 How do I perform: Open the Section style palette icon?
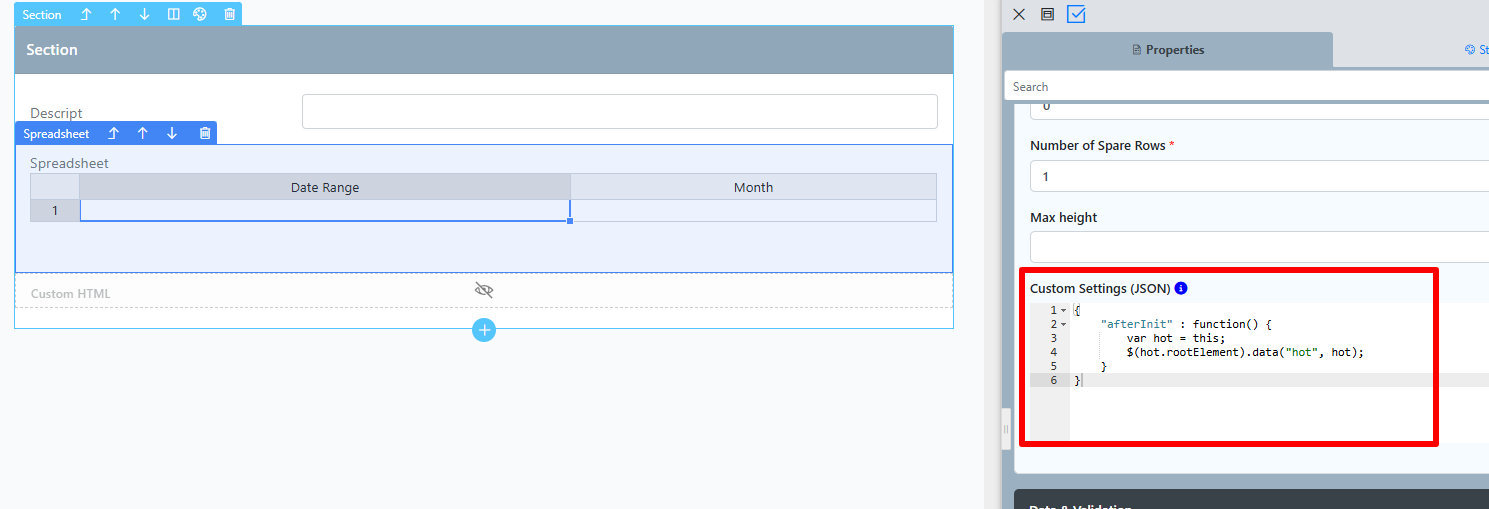[200, 15]
